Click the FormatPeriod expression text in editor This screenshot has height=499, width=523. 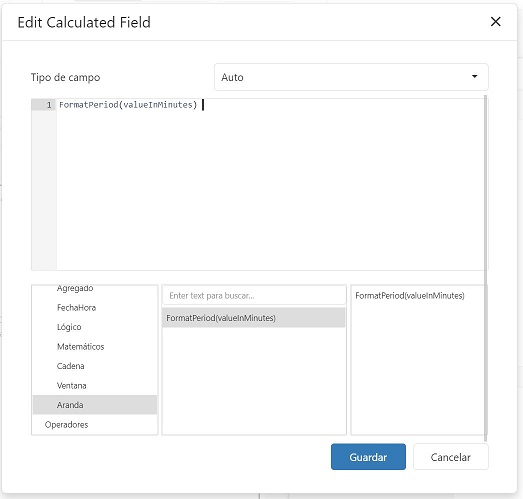pos(128,105)
